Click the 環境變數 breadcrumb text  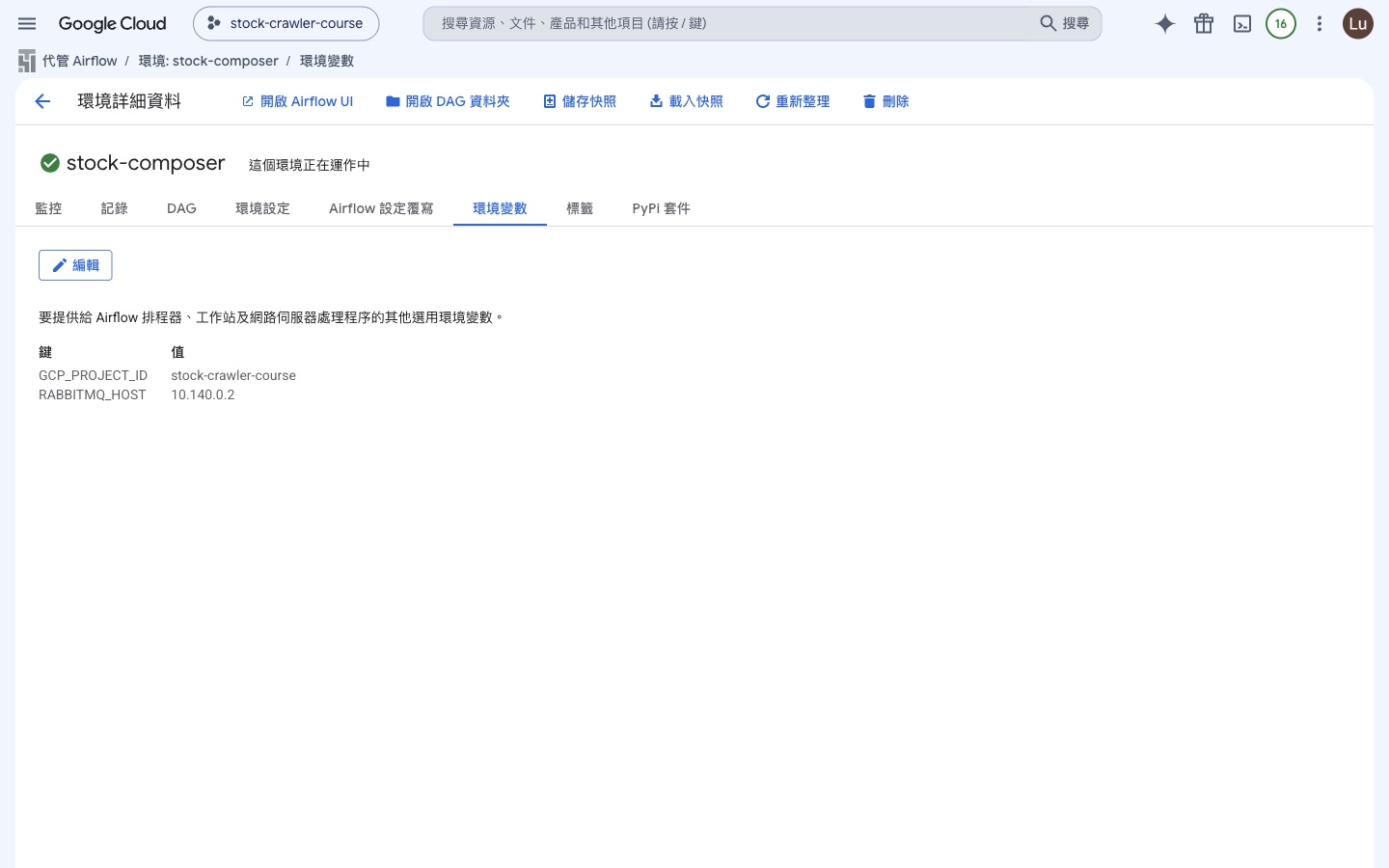326,61
